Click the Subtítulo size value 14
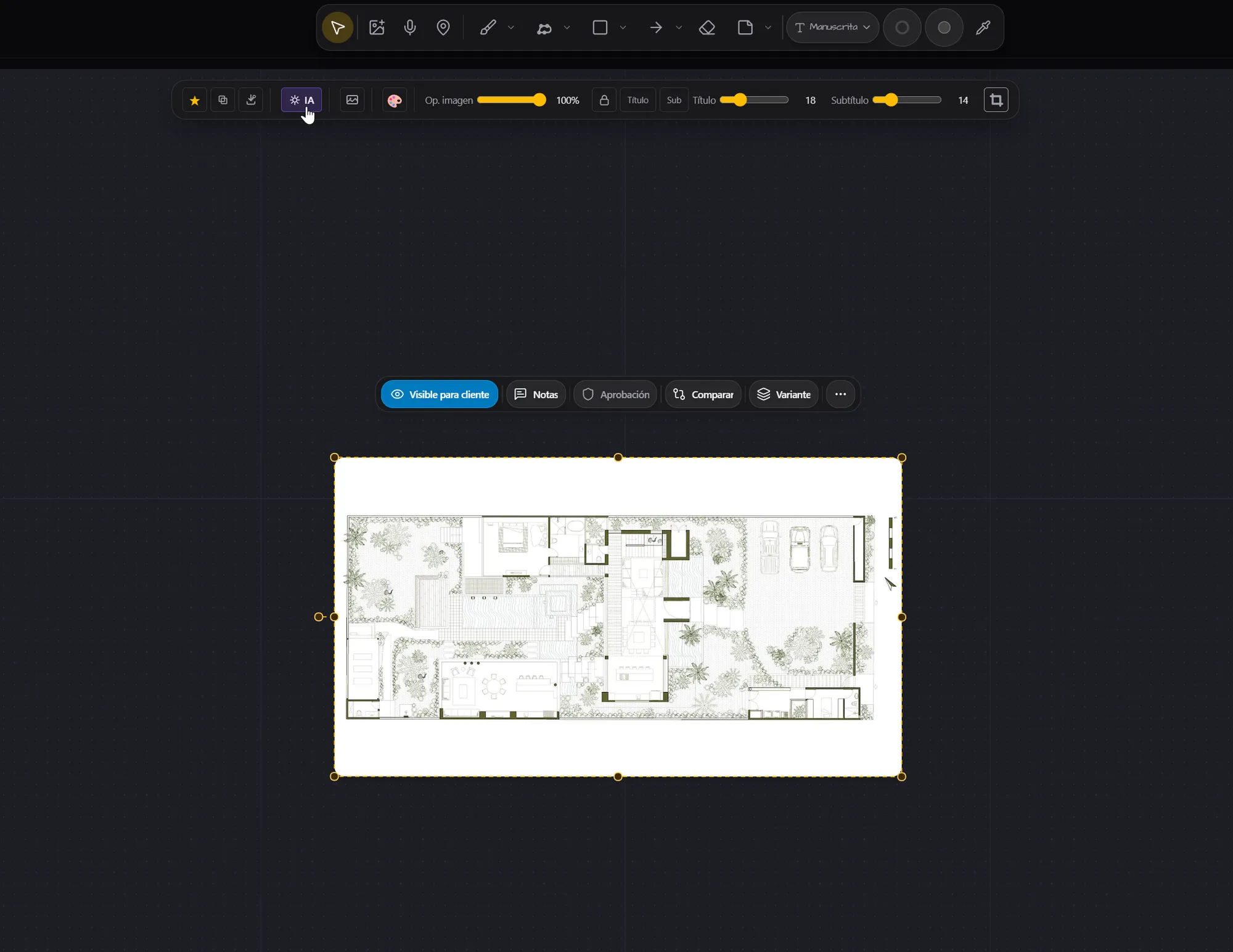Viewport: 1233px width, 952px height. click(x=963, y=100)
